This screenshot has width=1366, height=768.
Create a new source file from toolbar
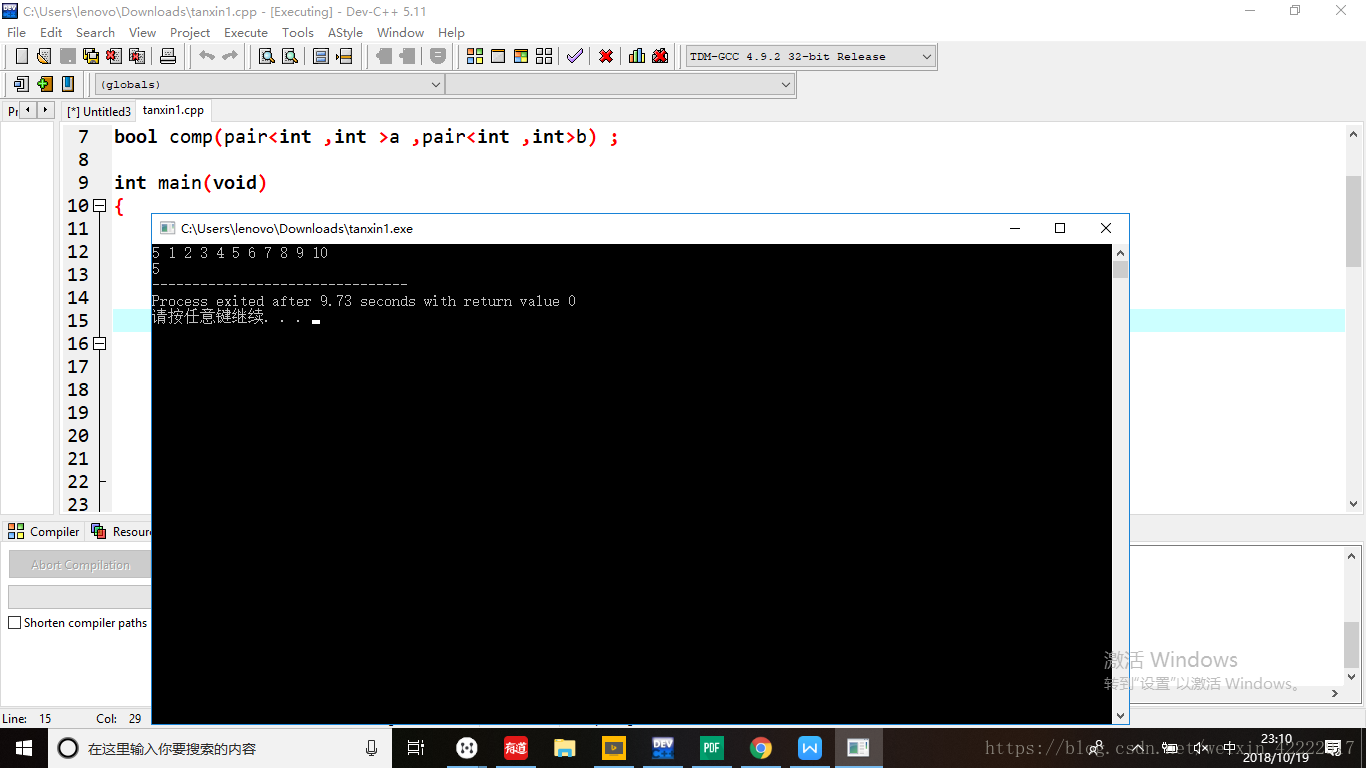[21, 56]
